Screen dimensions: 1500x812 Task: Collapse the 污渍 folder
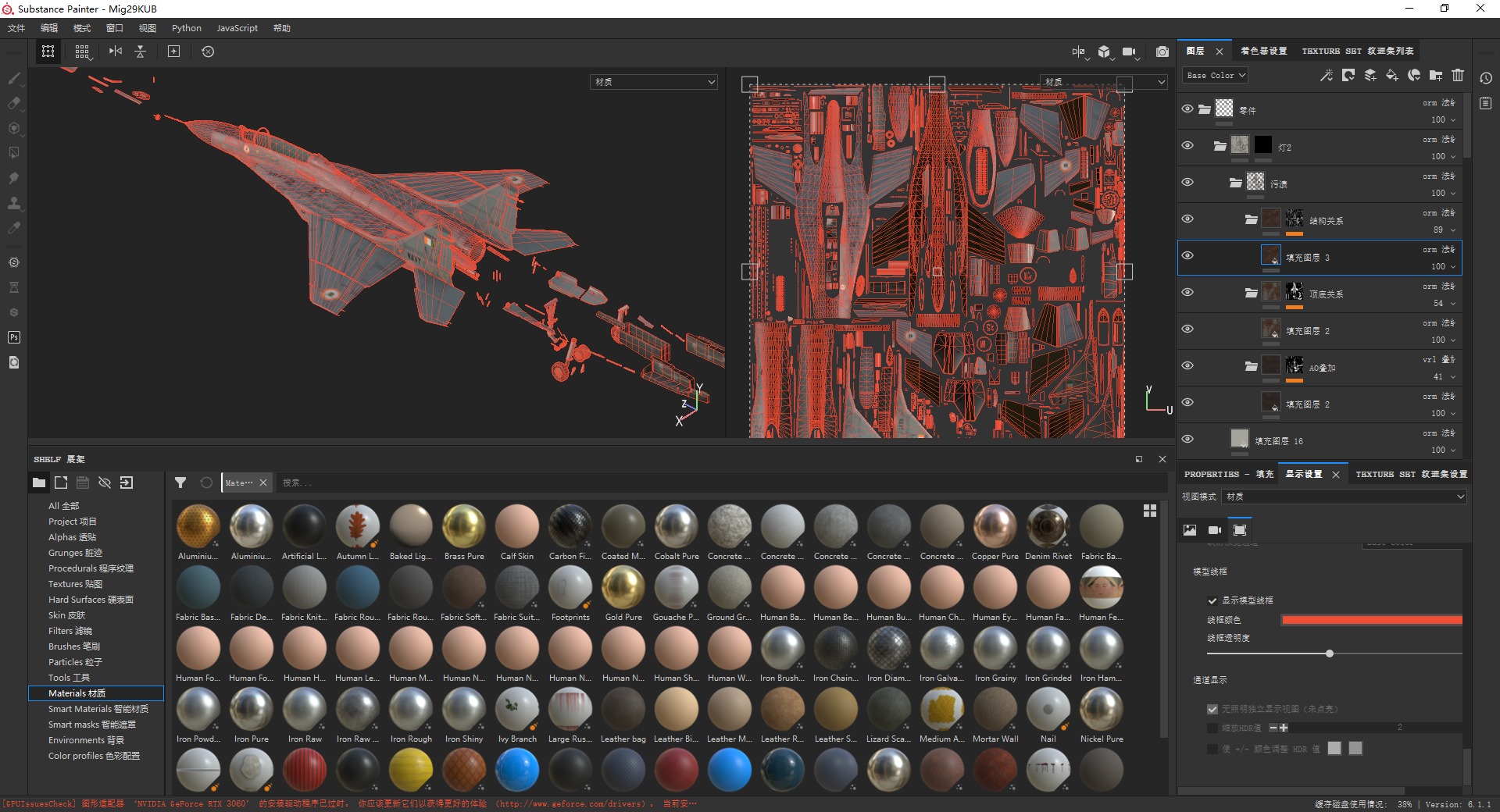pos(1235,183)
